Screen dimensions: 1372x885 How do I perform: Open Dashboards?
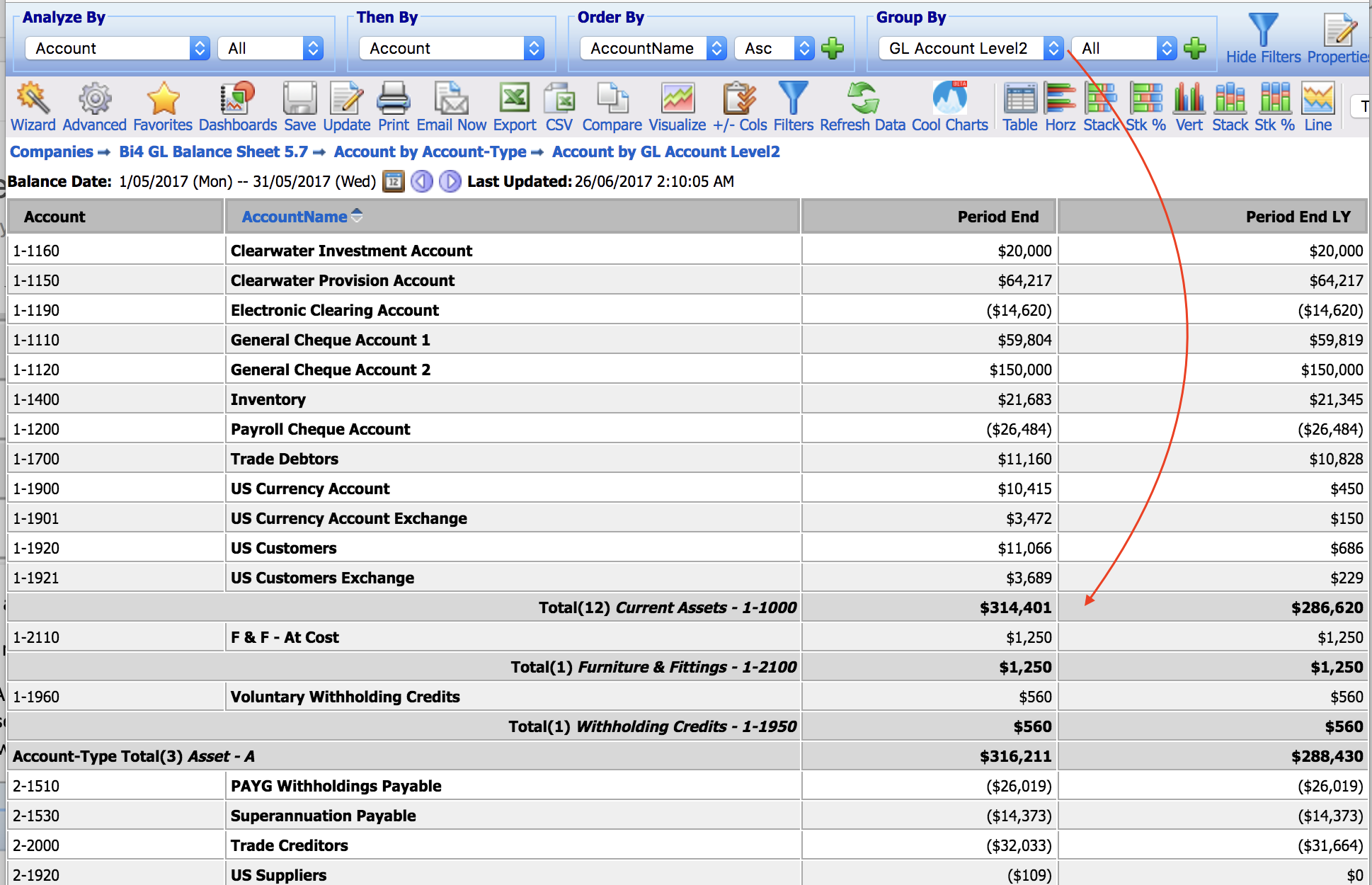pos(237,107)
